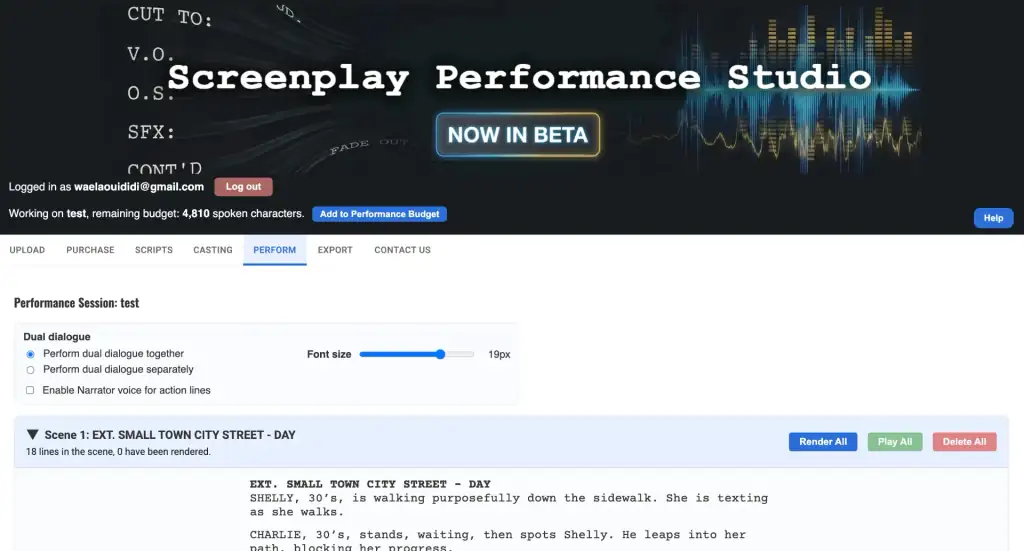The width and height of the screenshot is (1024, 551).
Task: Open Help
Action: coord(993,218)
